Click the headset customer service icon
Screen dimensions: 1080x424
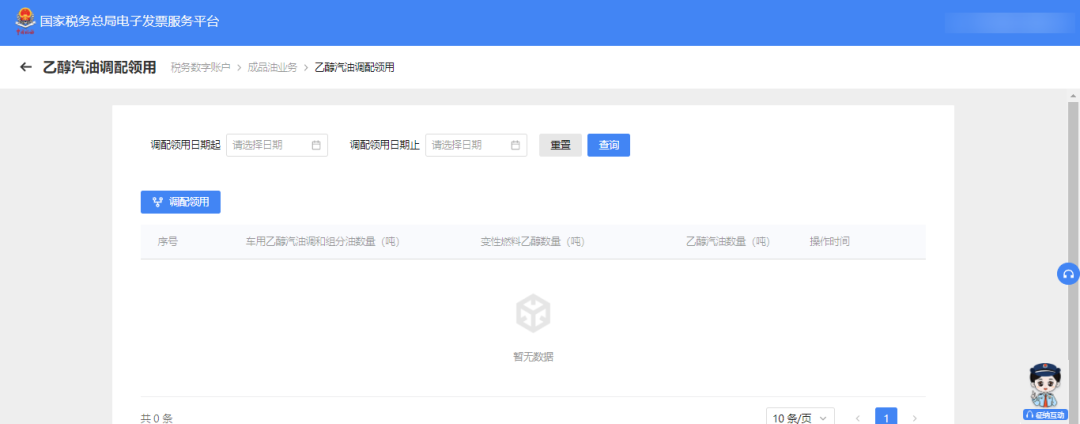point(1068,274)
